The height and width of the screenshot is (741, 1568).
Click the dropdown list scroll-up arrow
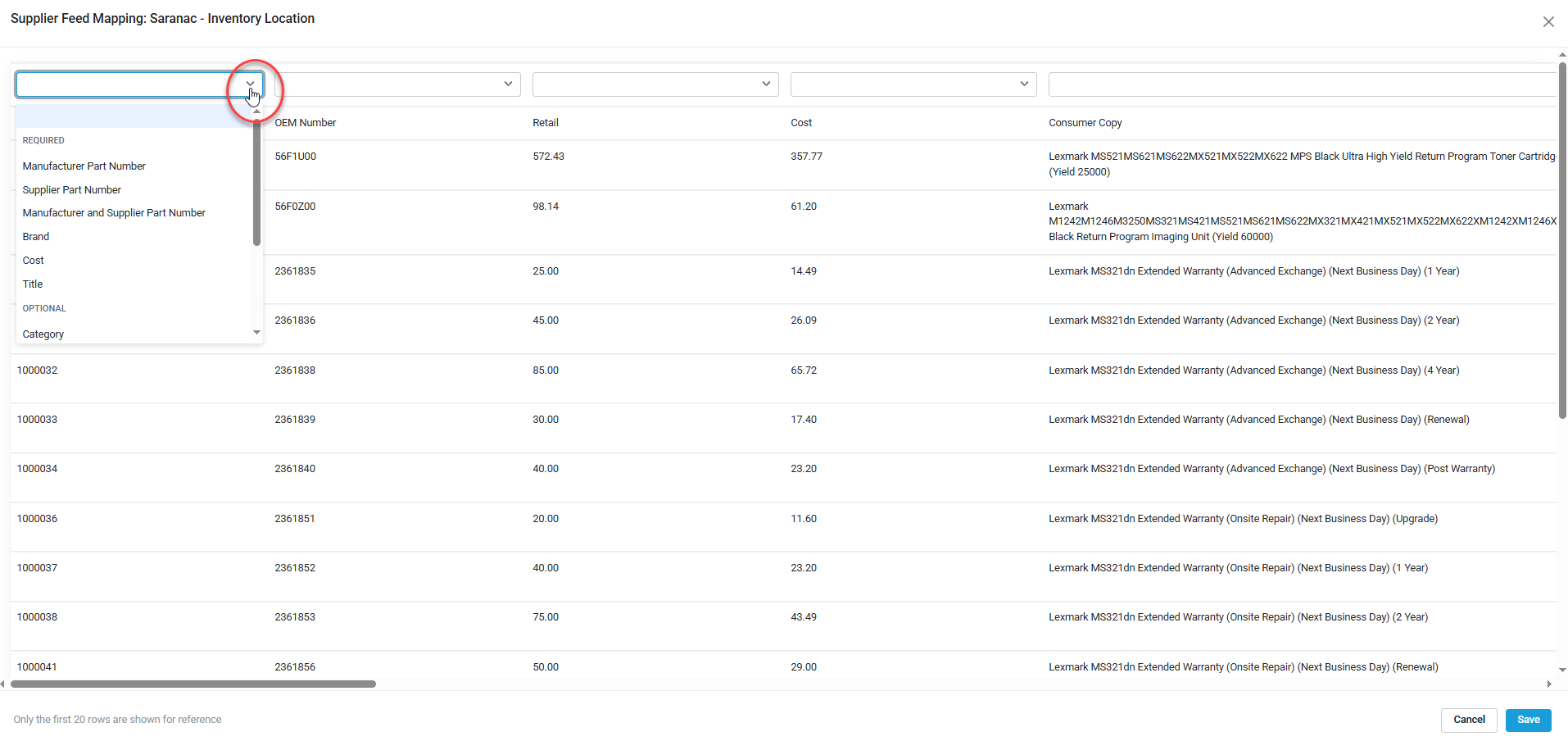coord(257,111)
